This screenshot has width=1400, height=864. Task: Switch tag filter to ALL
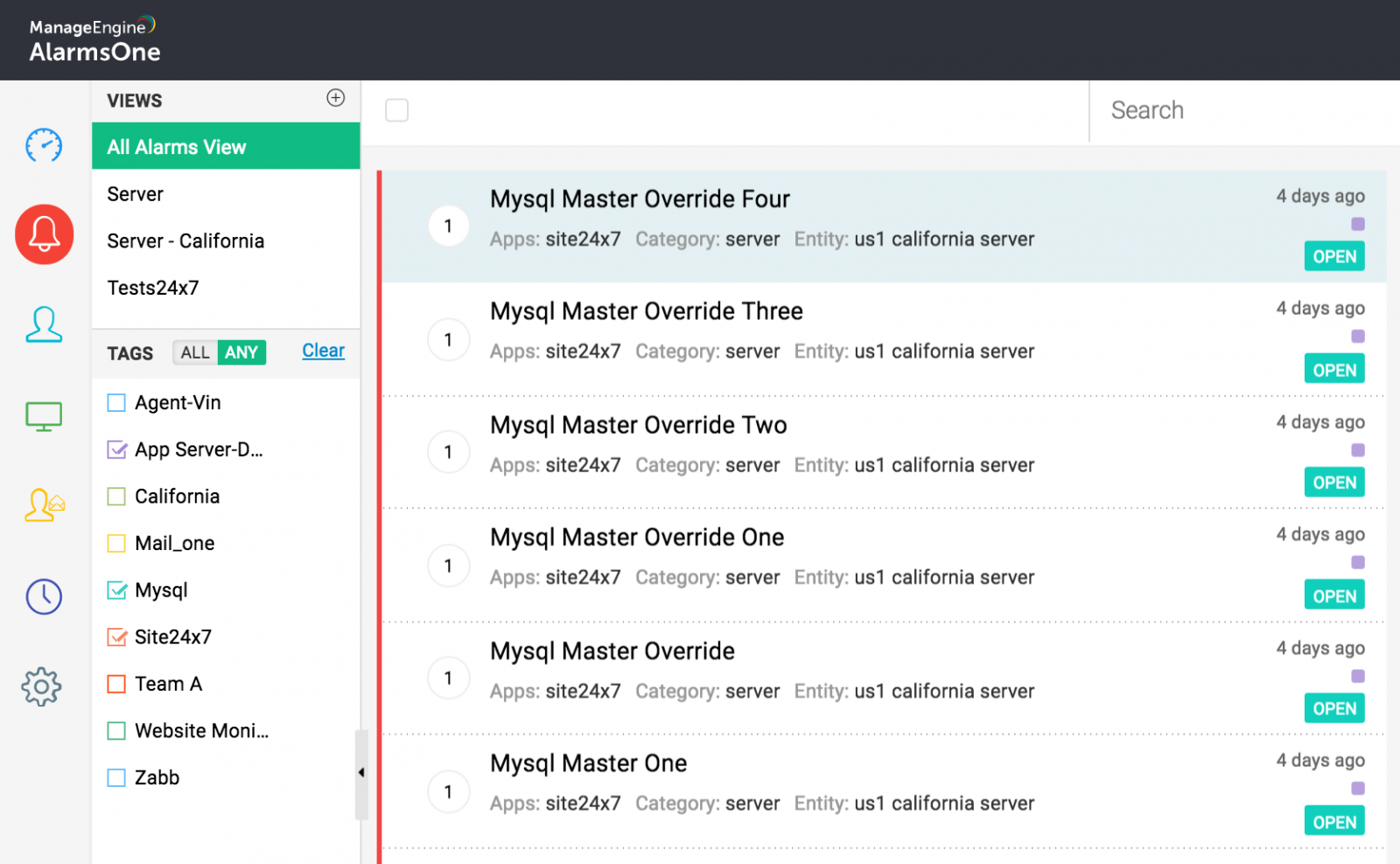pos(195,352)
